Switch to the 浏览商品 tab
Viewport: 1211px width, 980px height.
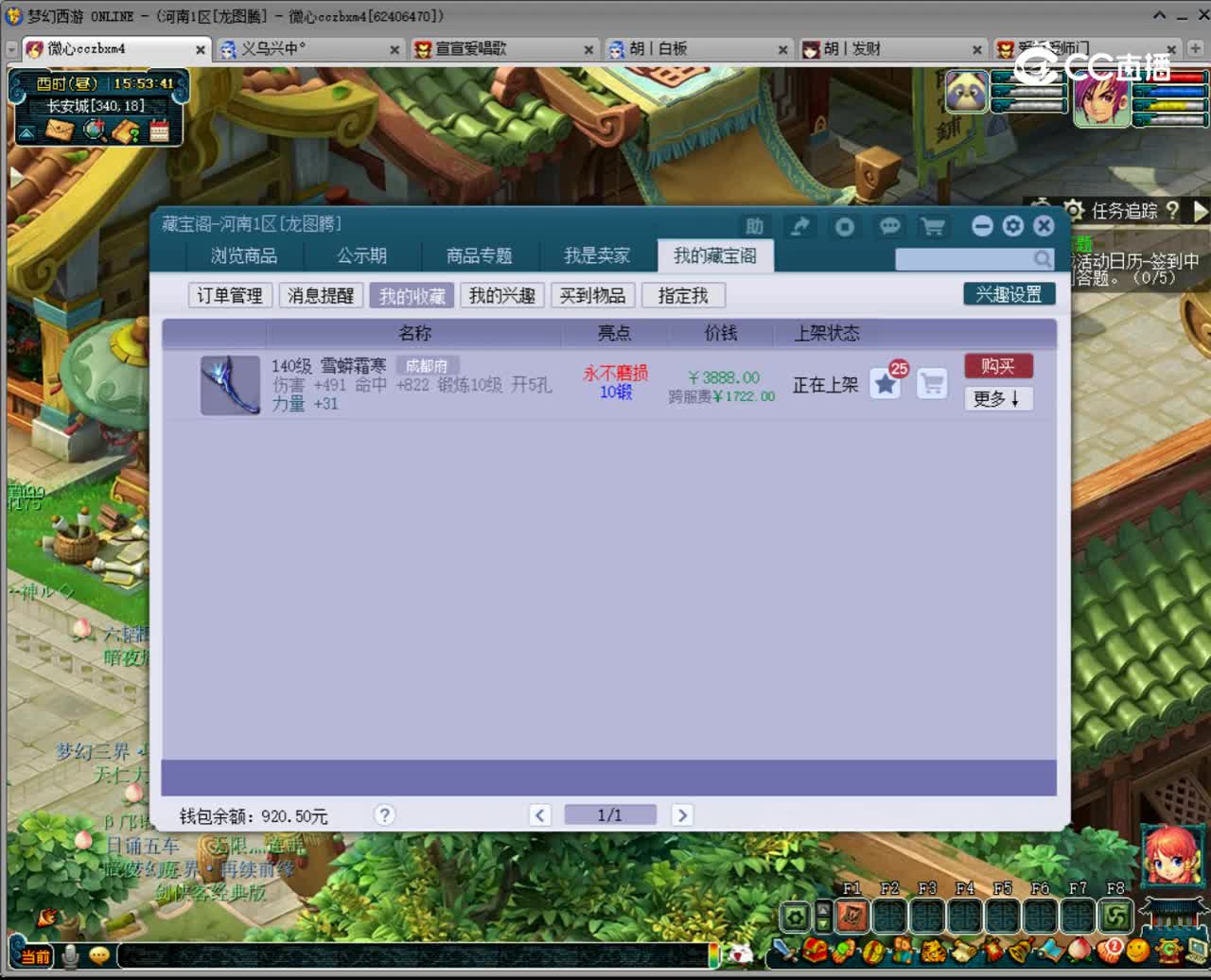[244, 255]
